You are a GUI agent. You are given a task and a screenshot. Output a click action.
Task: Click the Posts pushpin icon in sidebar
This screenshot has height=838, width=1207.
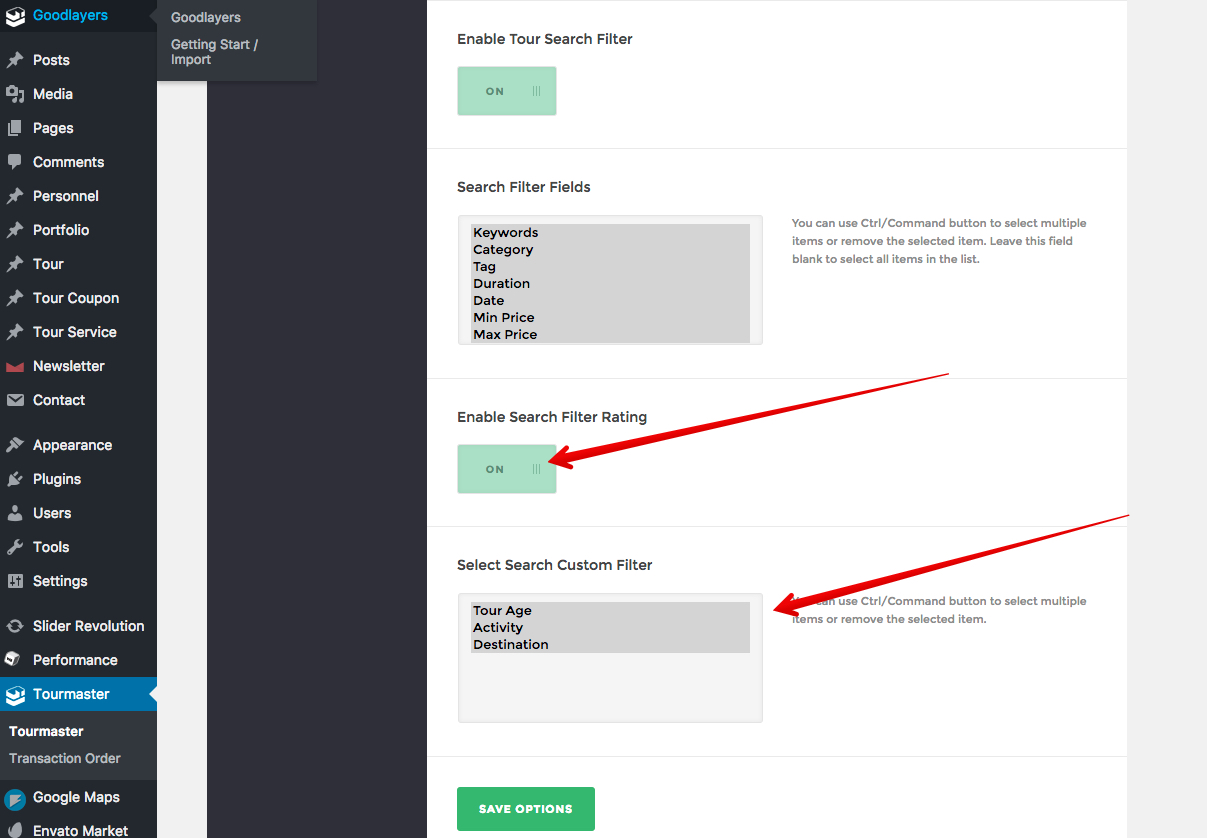click(15, 60)
